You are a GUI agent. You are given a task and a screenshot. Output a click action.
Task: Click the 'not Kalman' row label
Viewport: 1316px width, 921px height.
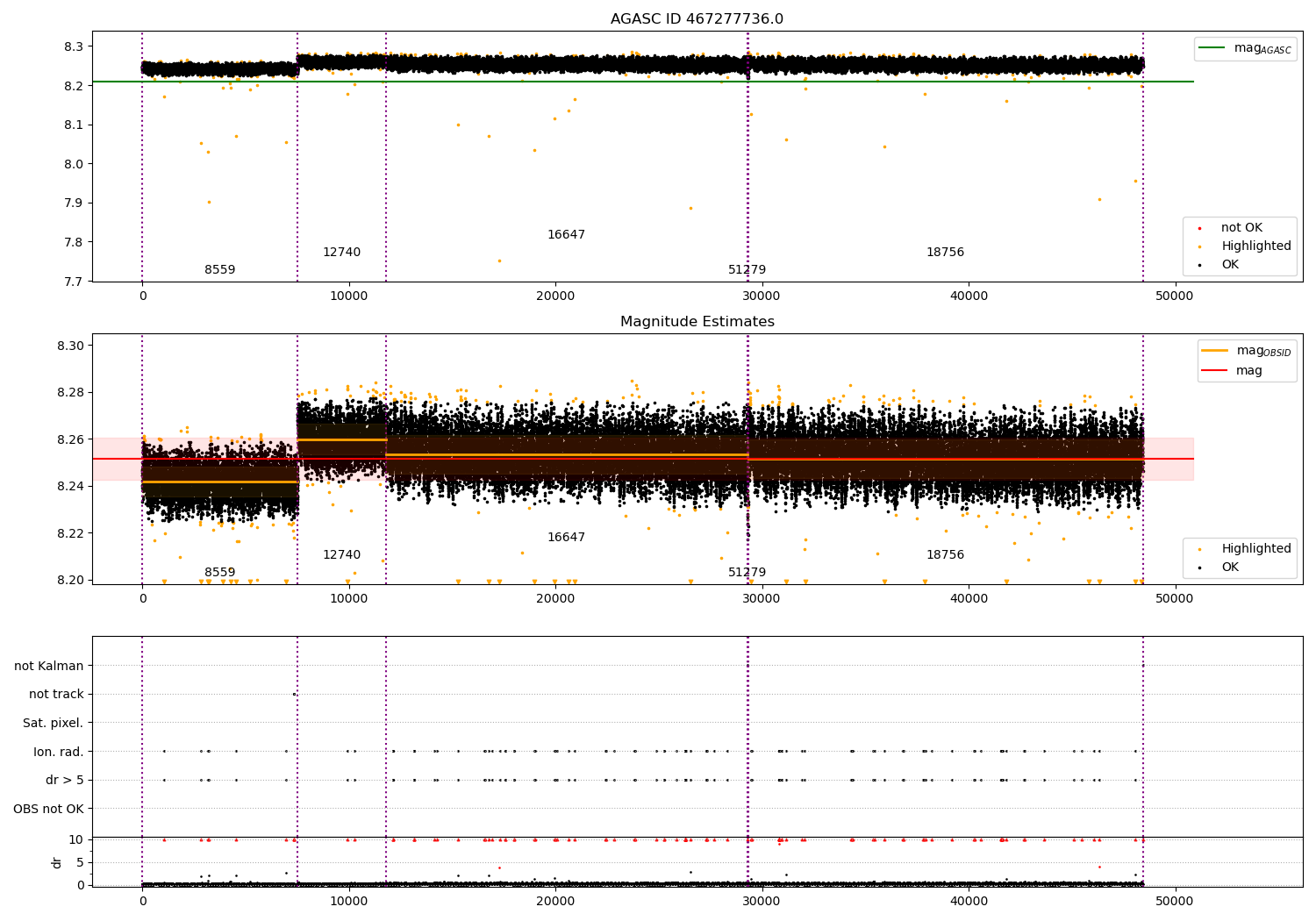49,667
